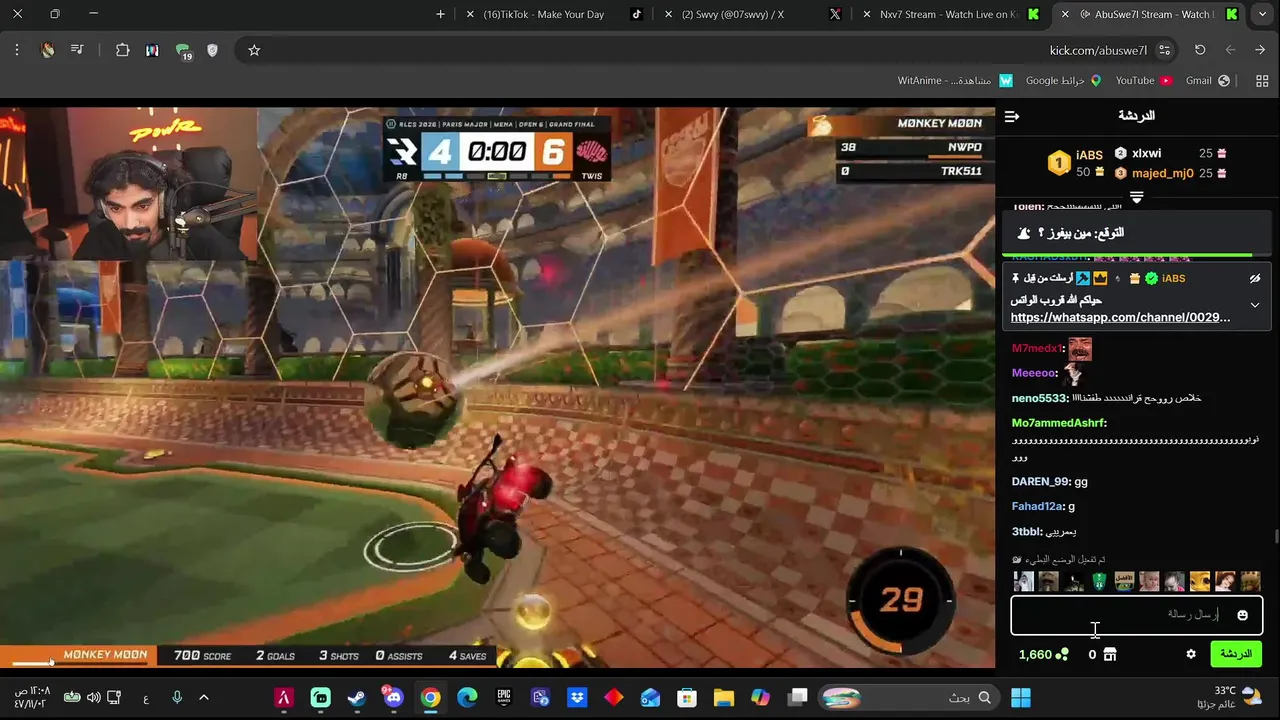Open Discord from the taskbar

pos(393,697)
